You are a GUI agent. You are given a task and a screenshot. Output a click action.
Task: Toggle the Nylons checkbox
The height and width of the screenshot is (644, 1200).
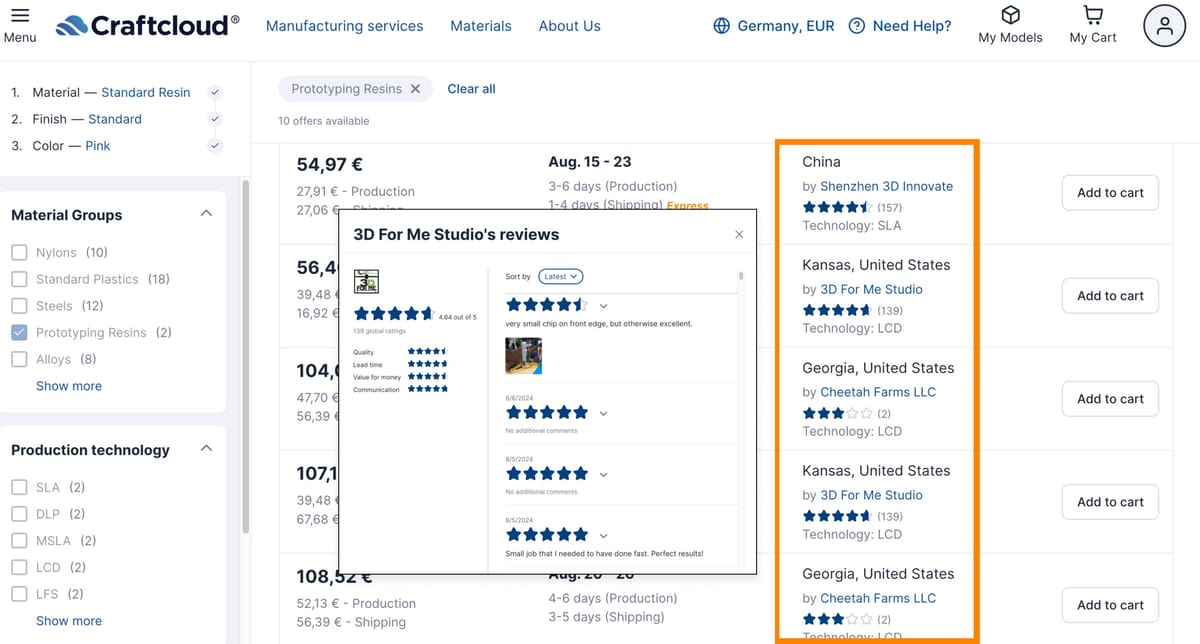(19, 253)
